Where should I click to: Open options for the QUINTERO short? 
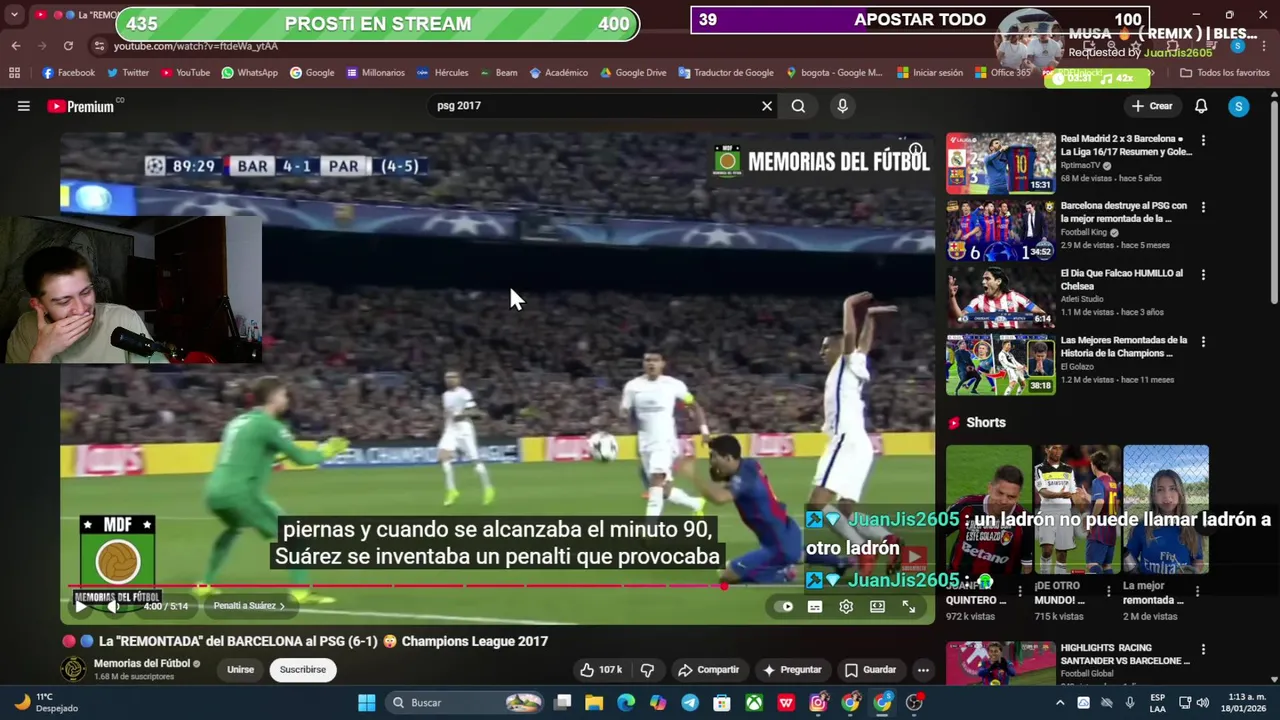1020,592
